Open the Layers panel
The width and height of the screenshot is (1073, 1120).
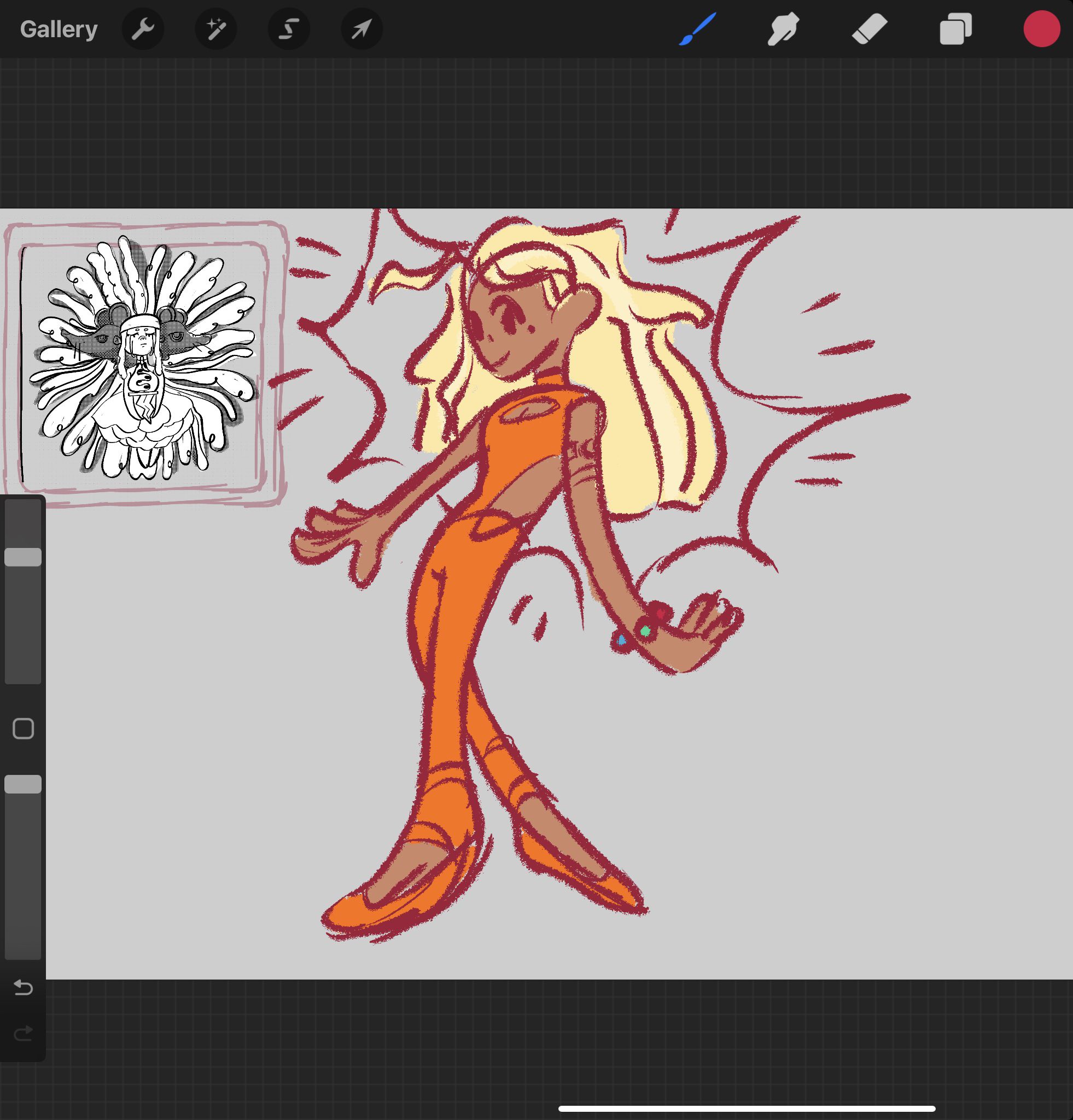(x=955, y=29)
